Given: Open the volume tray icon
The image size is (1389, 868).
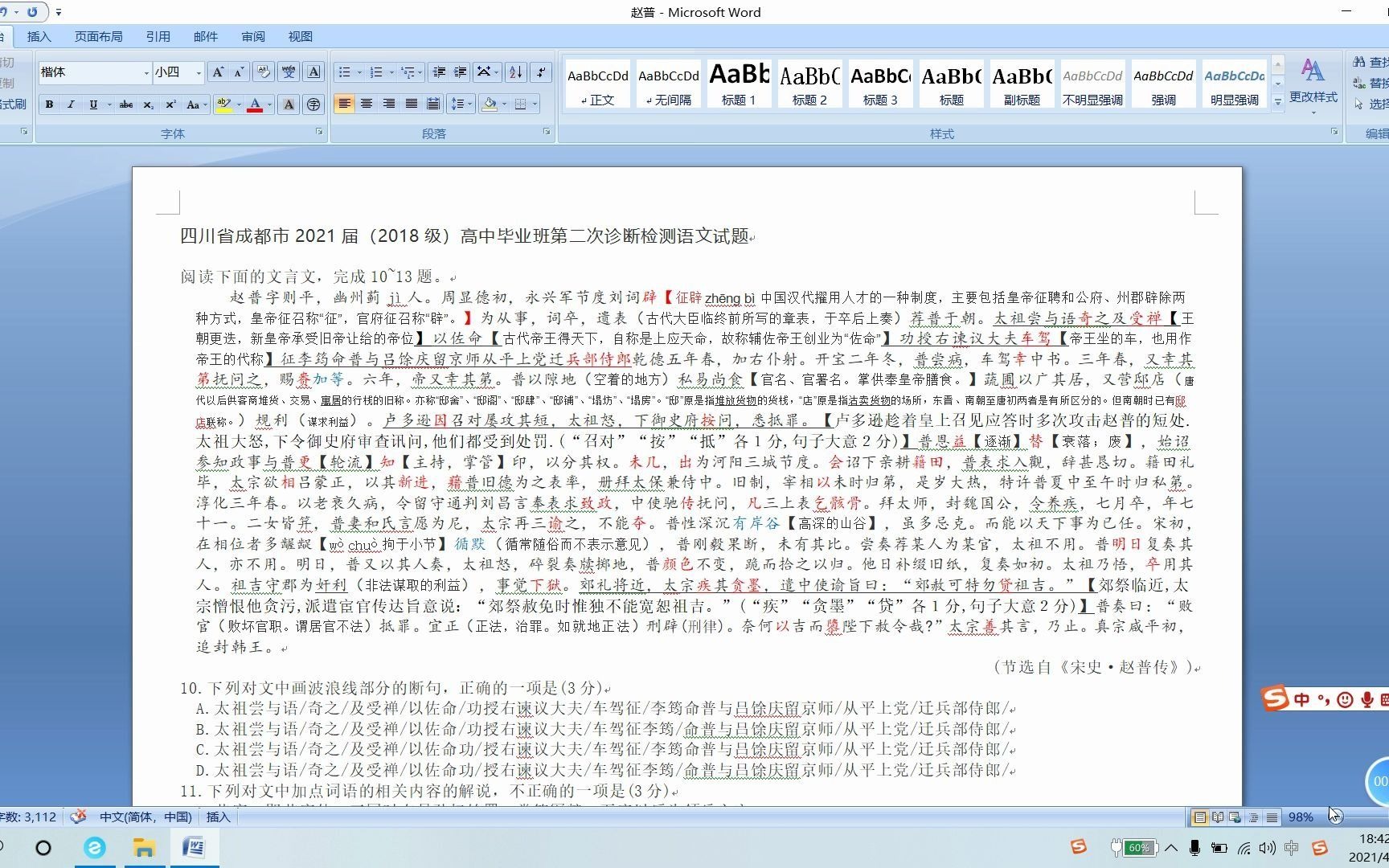Looking at the screenshot, I should click(x=1268, y=847).
